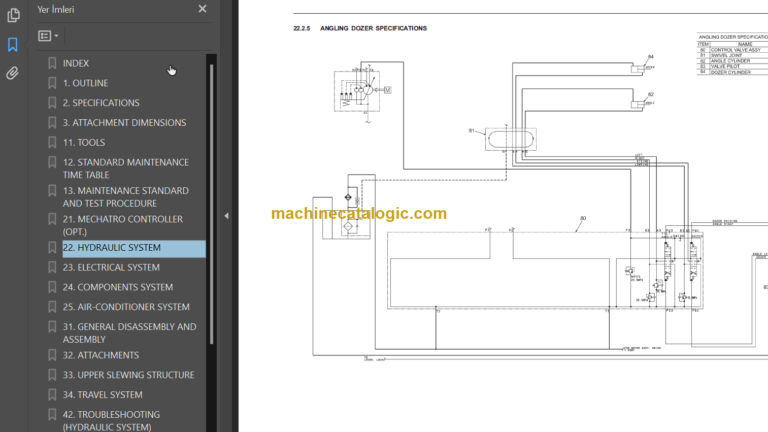The width and height of the screenshot is (768, 432).
Task: Close the Yer İmleri panel
Action: (x=202, y=9)
